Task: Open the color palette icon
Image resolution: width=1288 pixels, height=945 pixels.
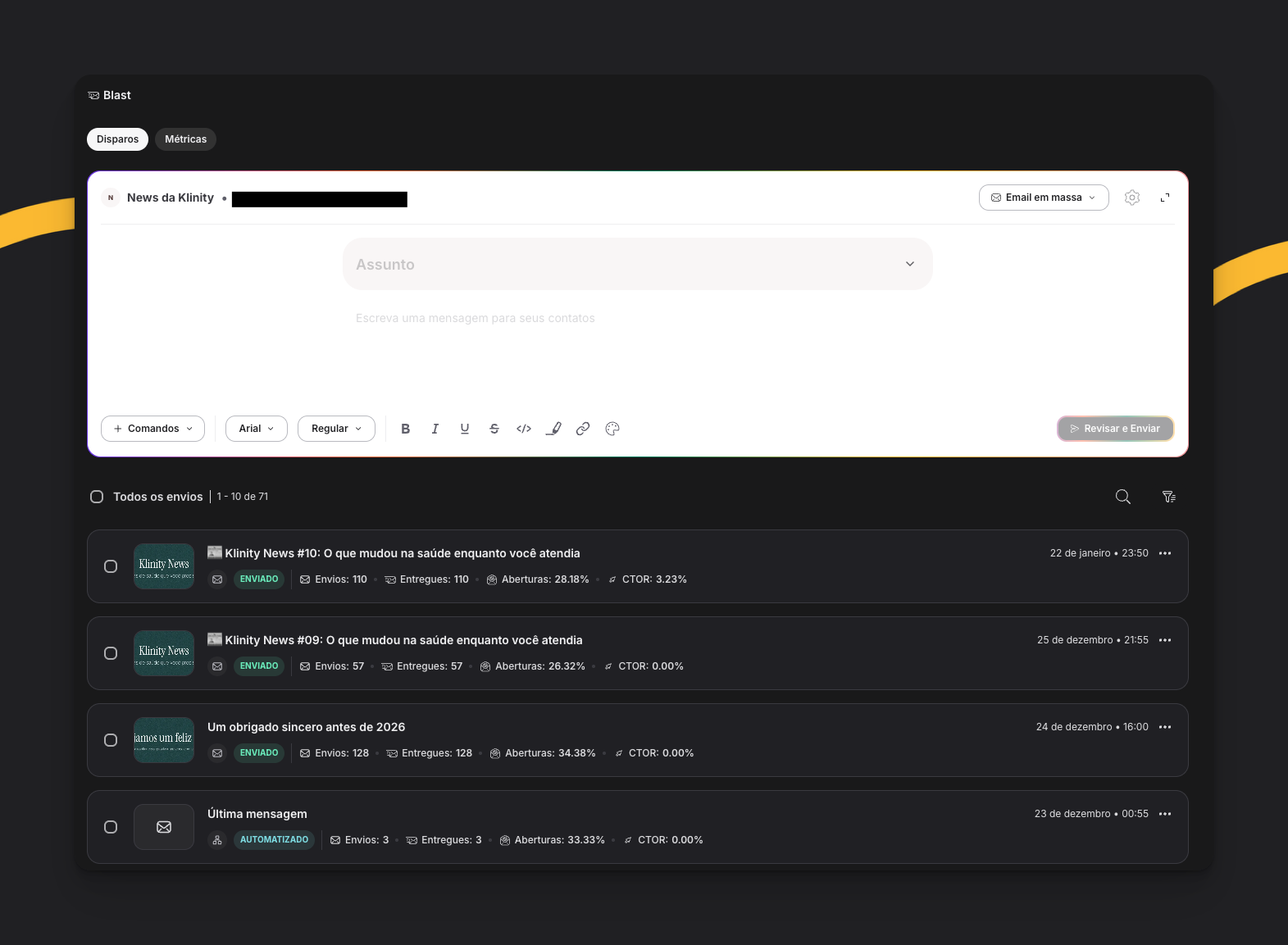Action: 612,429
